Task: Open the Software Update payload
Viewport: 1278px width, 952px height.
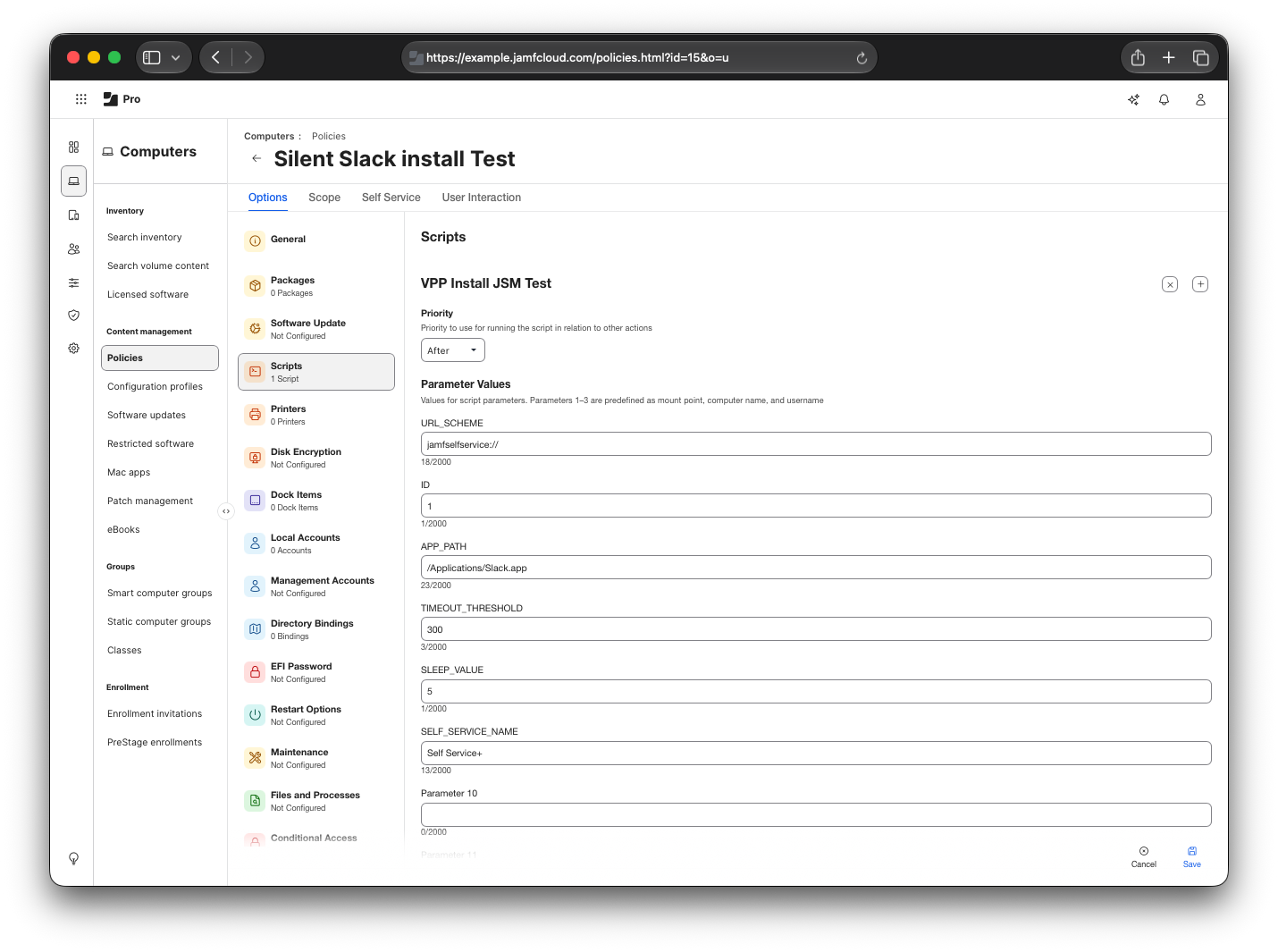Action: pos(316,329)
